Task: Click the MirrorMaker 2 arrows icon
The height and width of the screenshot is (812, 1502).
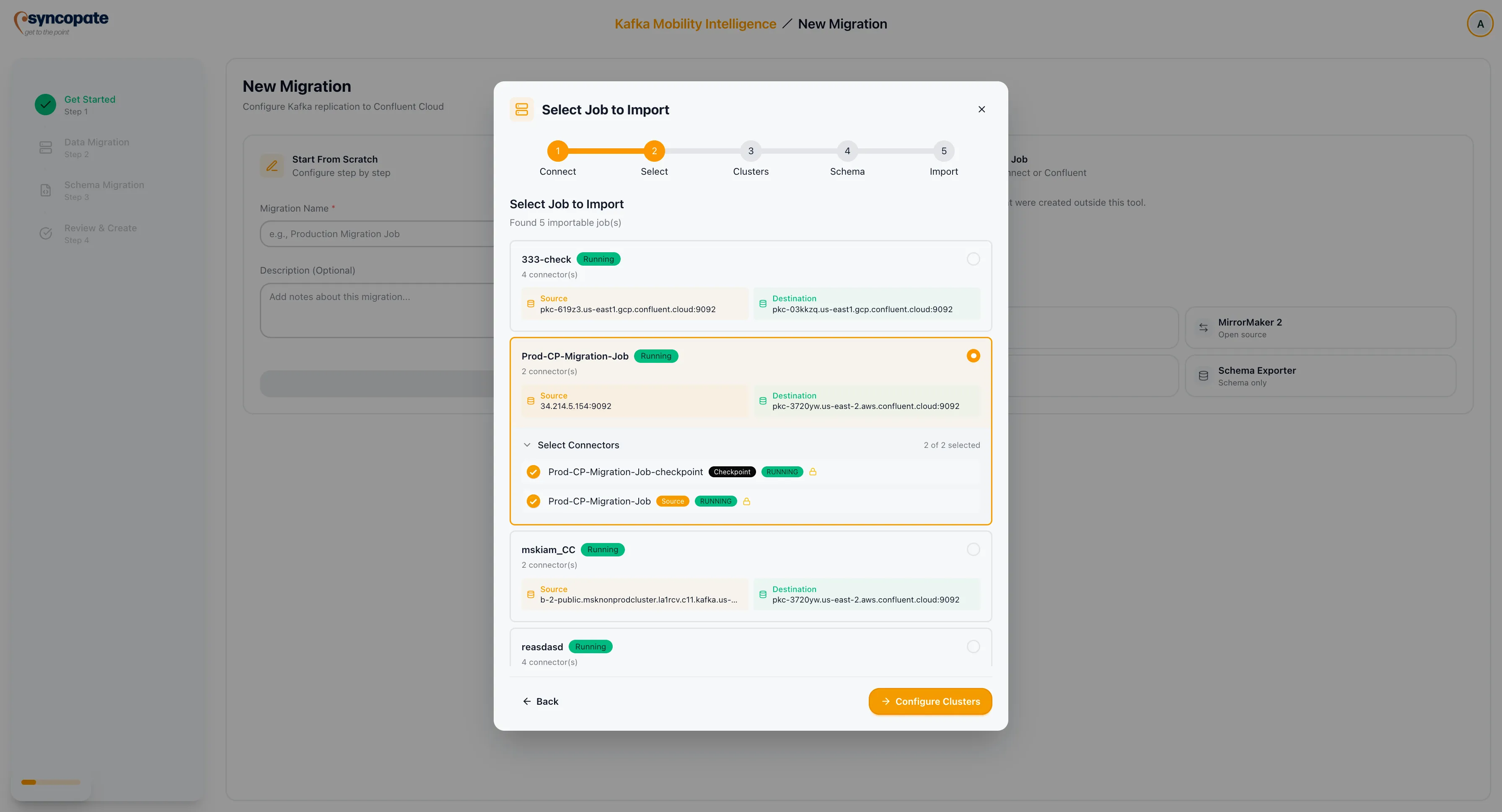Action: pyautogui.click(x=1204, y=327)
